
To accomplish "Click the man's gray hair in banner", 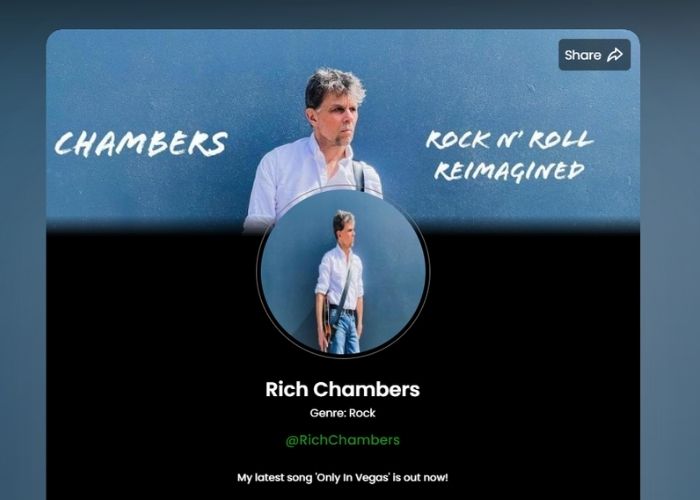I will click(334, 85).
